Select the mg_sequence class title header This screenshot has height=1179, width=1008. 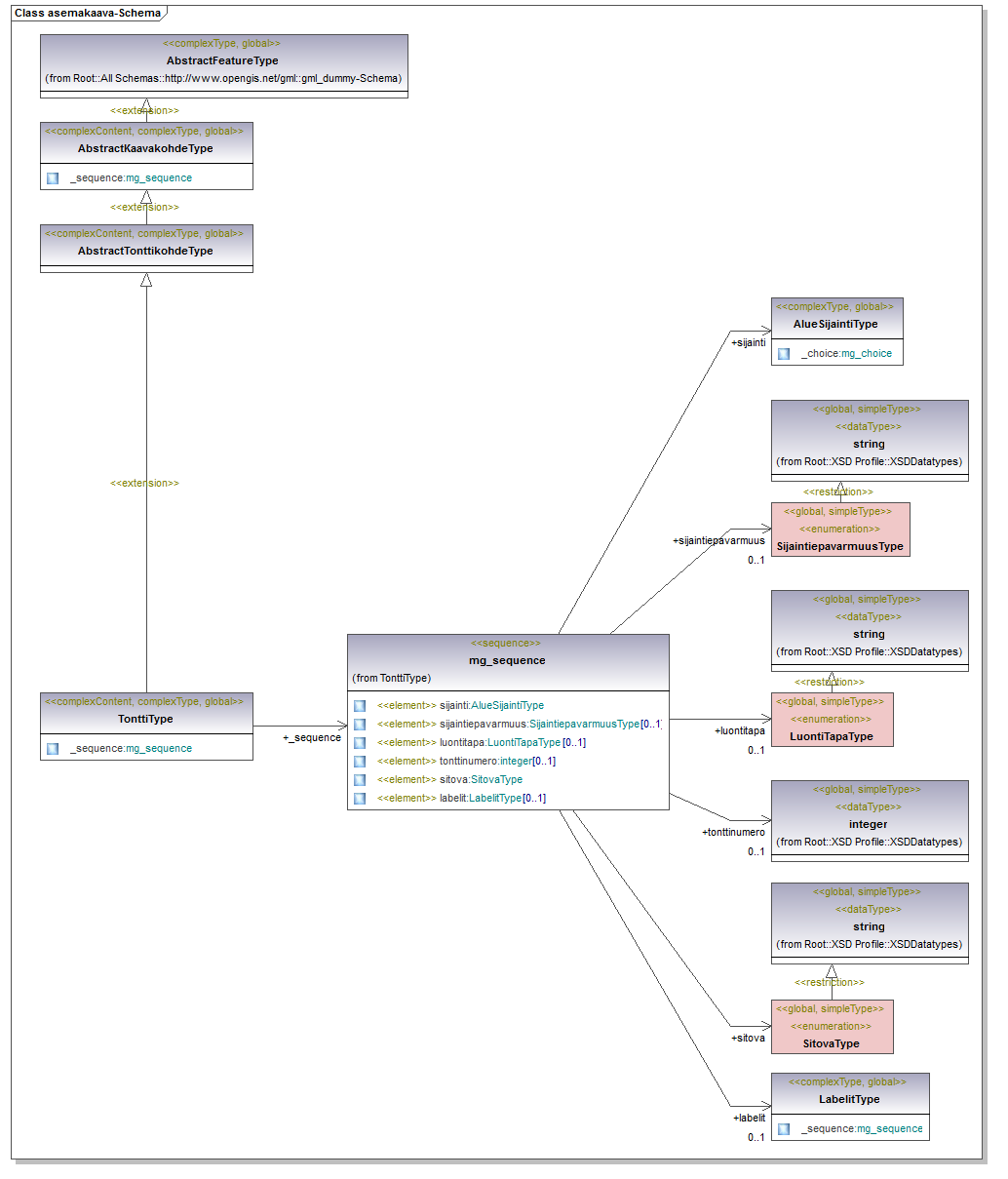507,660
